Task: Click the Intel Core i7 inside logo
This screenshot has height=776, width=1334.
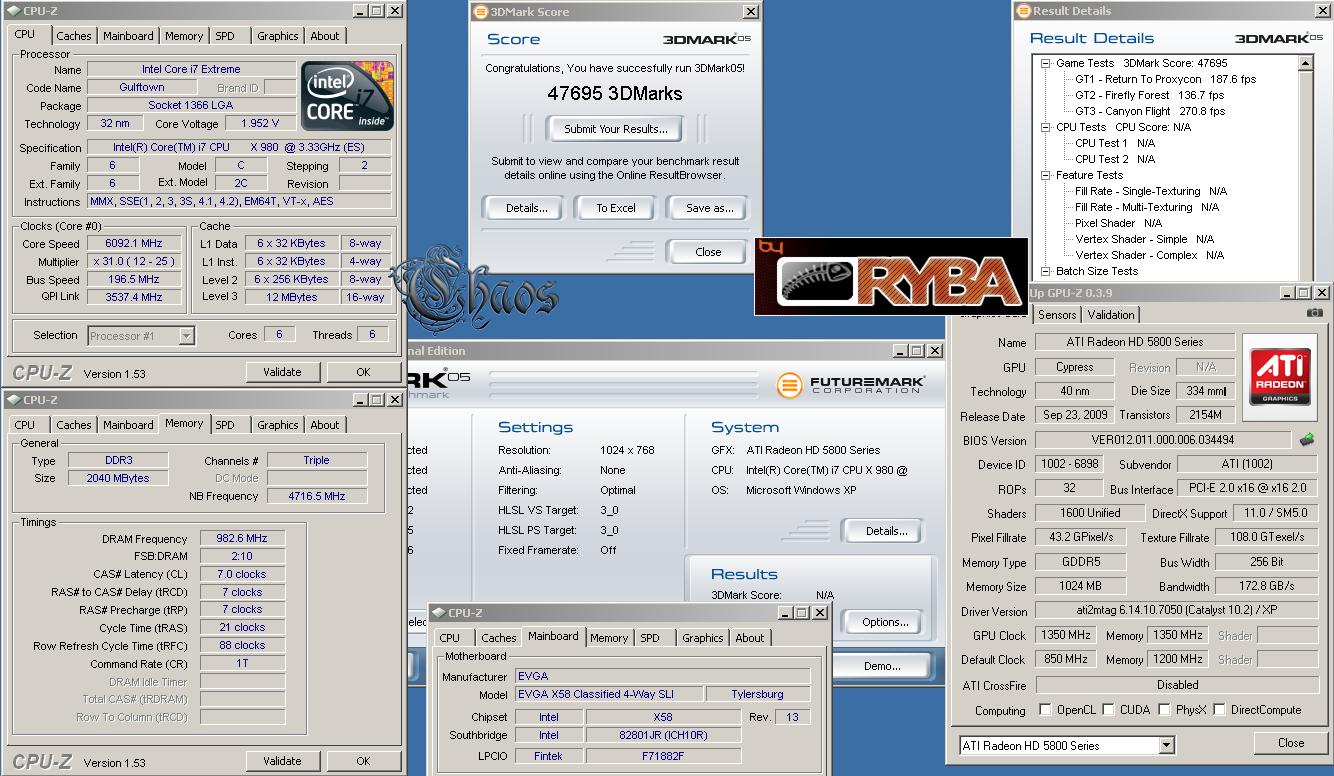Action: point(348,96)
